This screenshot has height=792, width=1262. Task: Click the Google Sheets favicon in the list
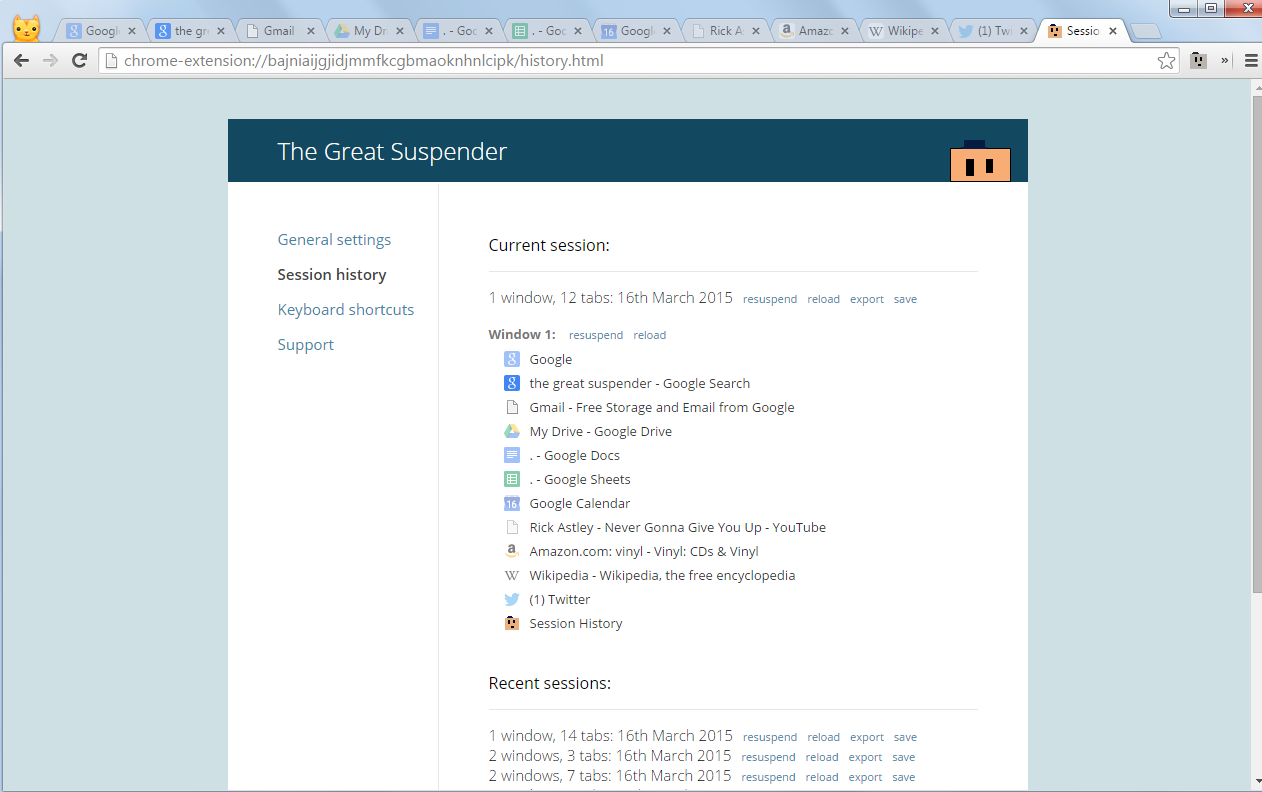click(511, 479)
